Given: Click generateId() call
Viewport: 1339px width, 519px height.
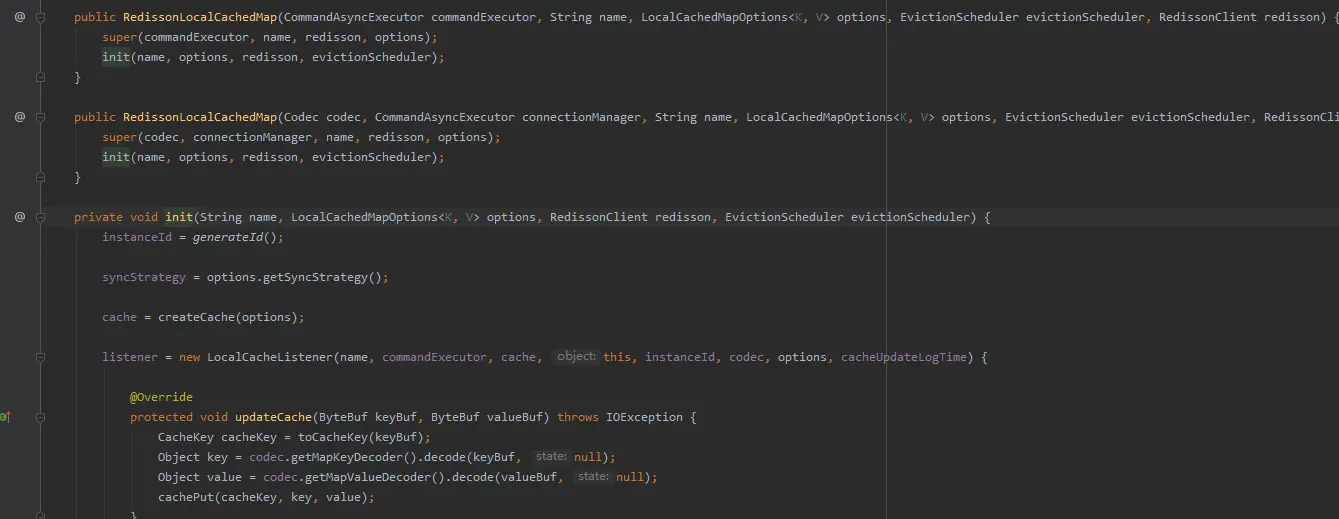Looking at the screenshot, I should [x=235, y=237].
